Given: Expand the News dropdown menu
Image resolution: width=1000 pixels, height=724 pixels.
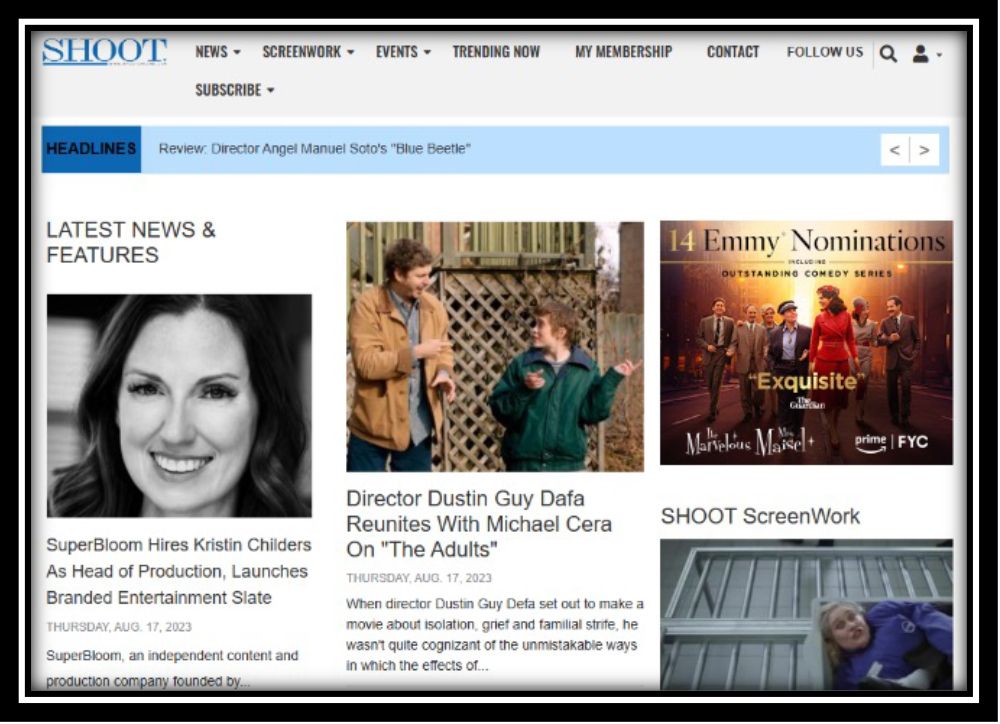Looking at the screenshot, I should [x=218, y=52].
